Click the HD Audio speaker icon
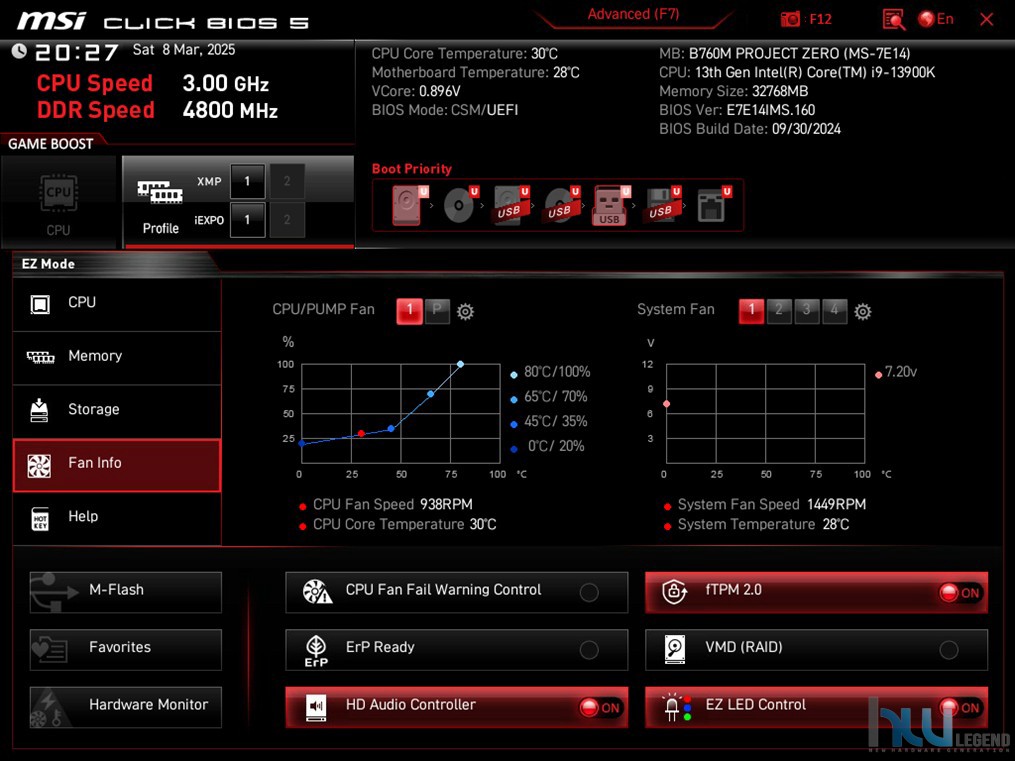 point(316,707)
